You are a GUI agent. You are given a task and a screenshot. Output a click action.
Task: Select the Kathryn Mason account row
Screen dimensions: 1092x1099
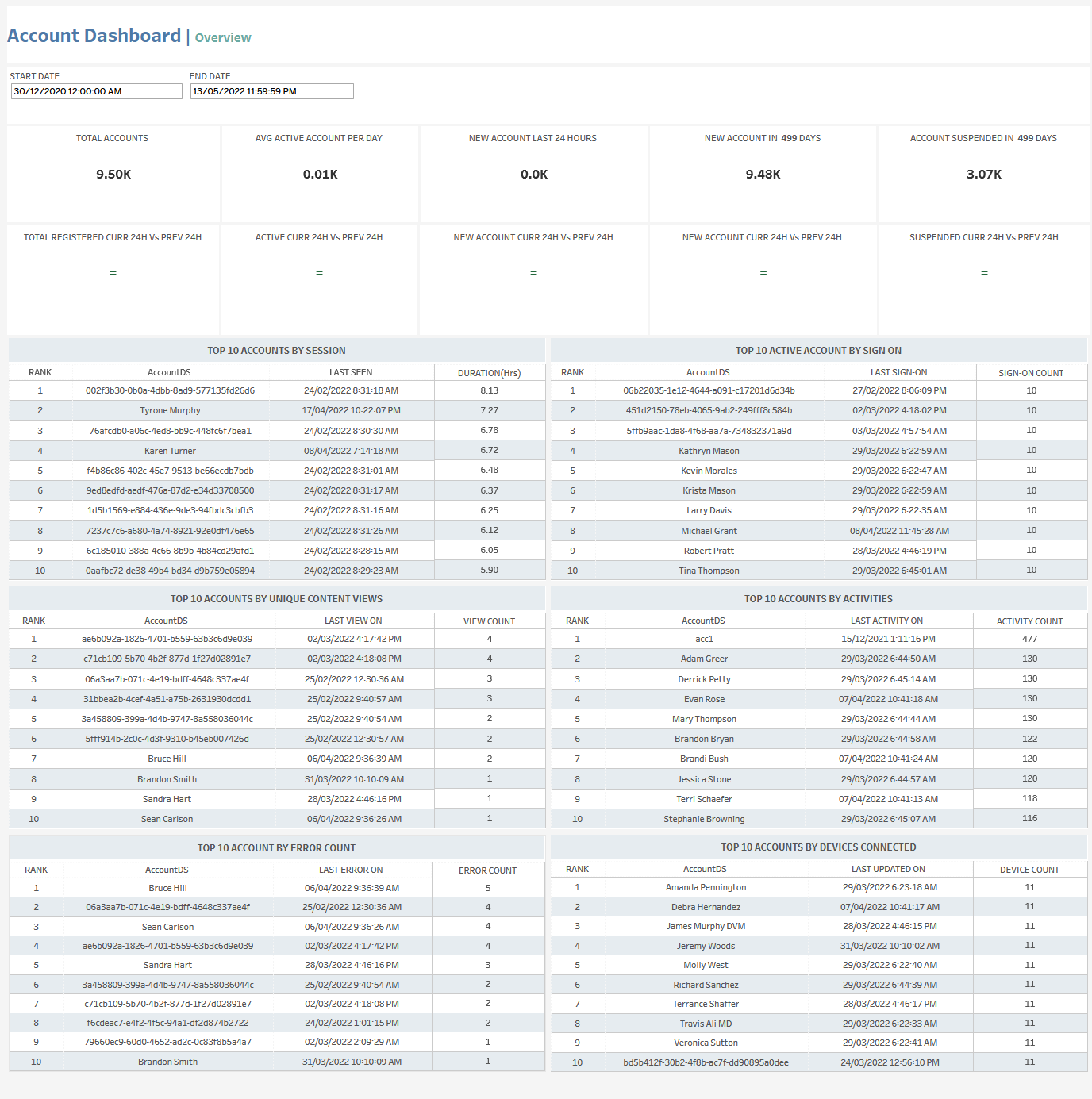(709, 451)
